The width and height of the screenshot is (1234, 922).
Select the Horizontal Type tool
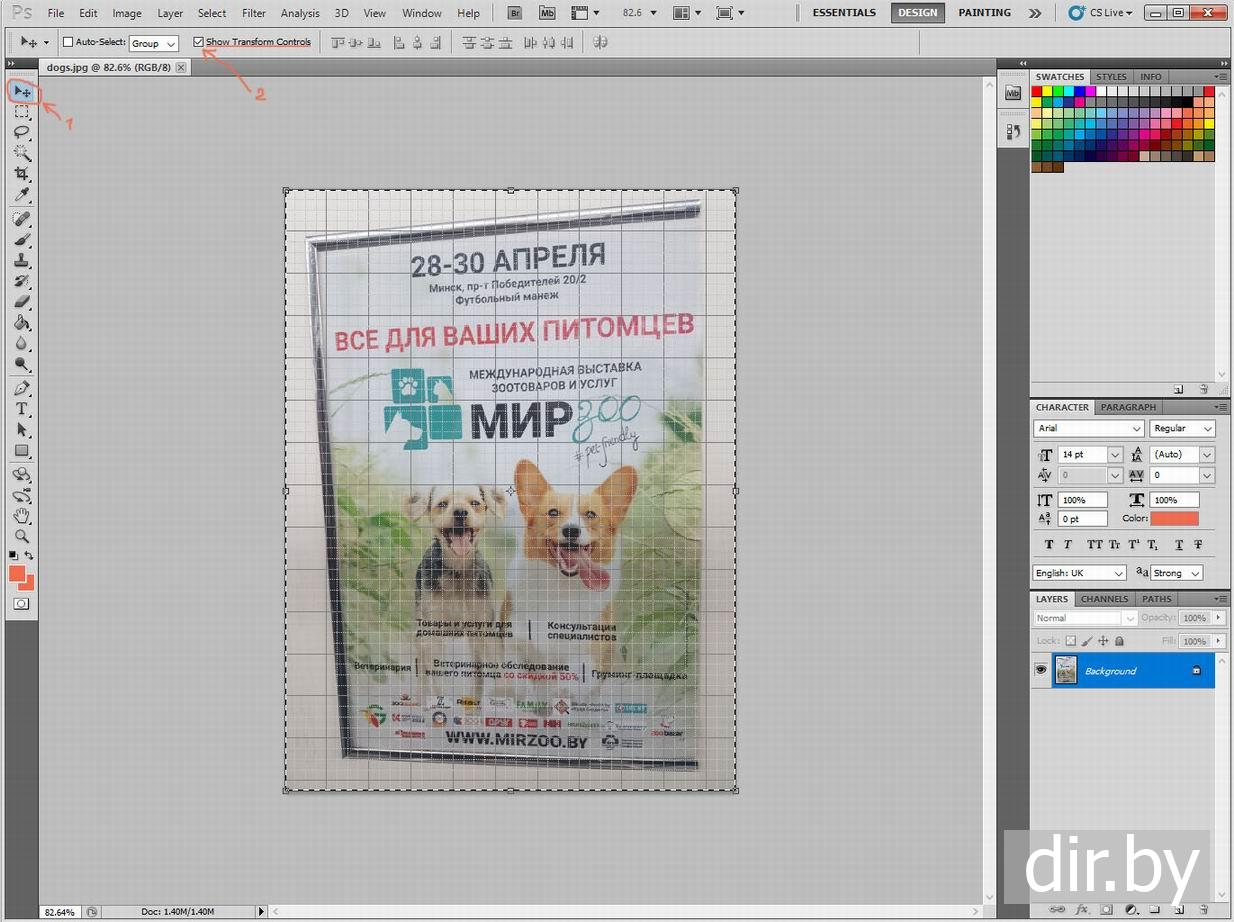point(22,409)
